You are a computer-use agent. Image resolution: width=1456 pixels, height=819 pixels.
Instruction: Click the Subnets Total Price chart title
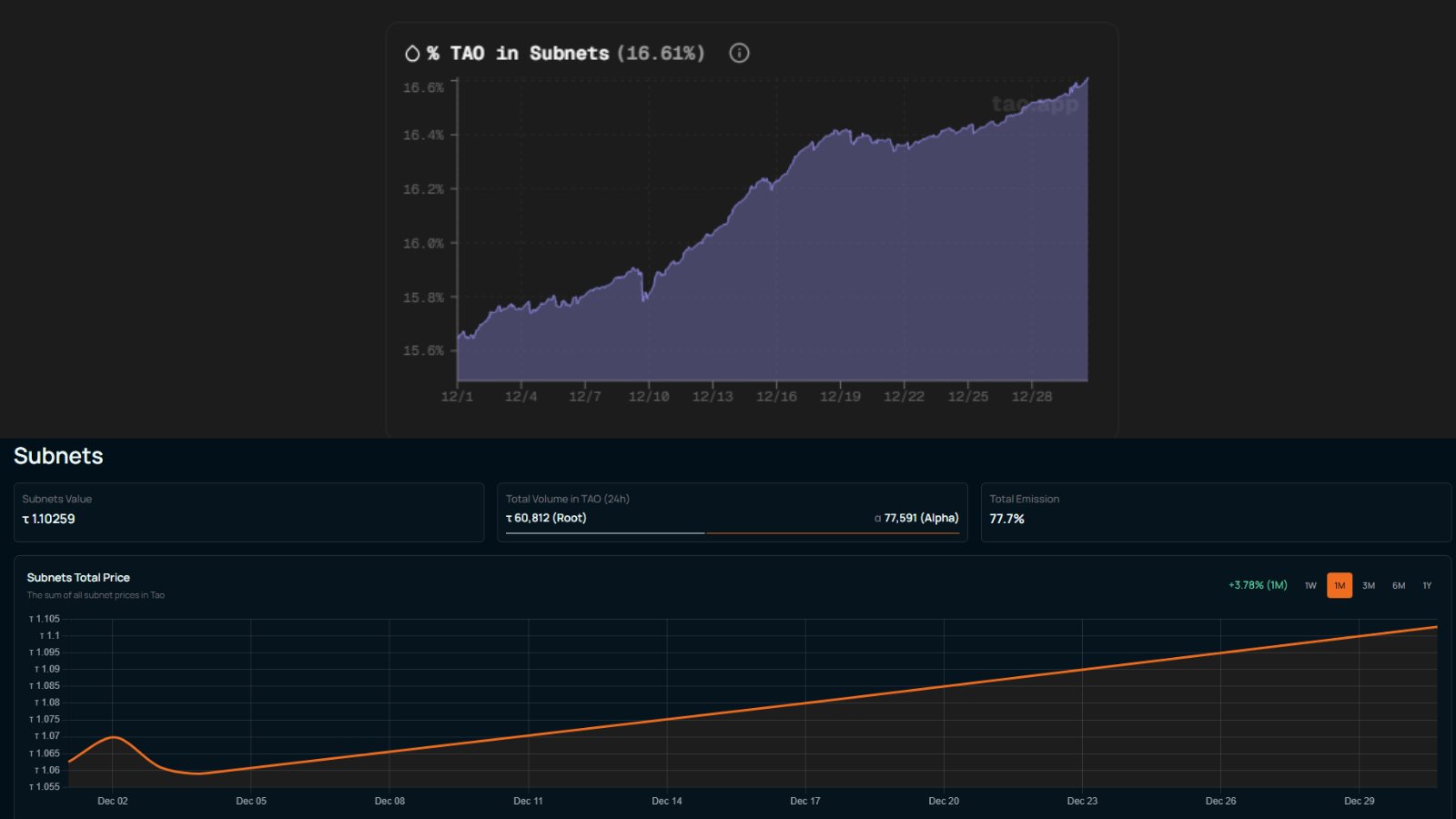tap(78, 578)
